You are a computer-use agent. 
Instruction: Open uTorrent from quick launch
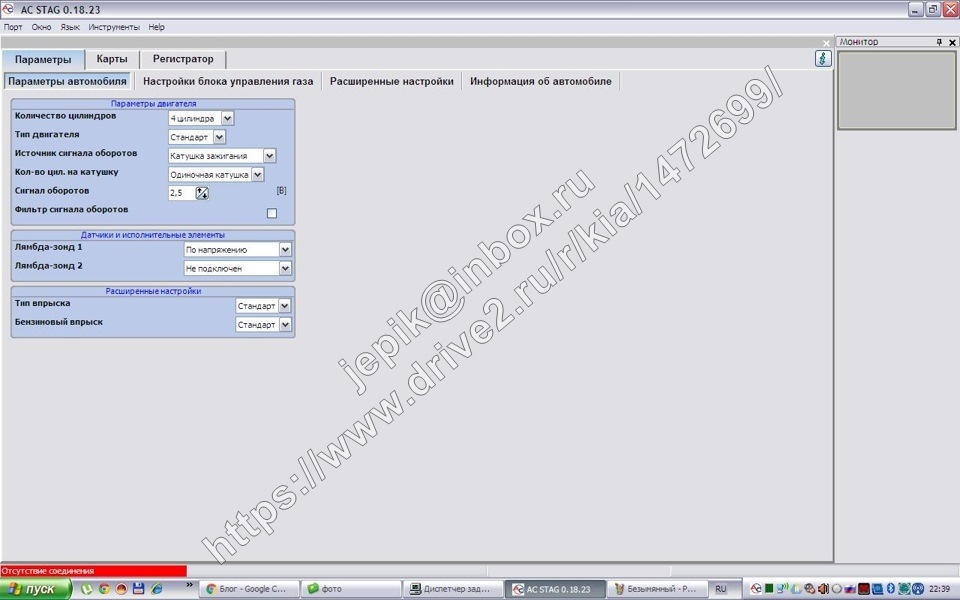(x=87, y=589)
